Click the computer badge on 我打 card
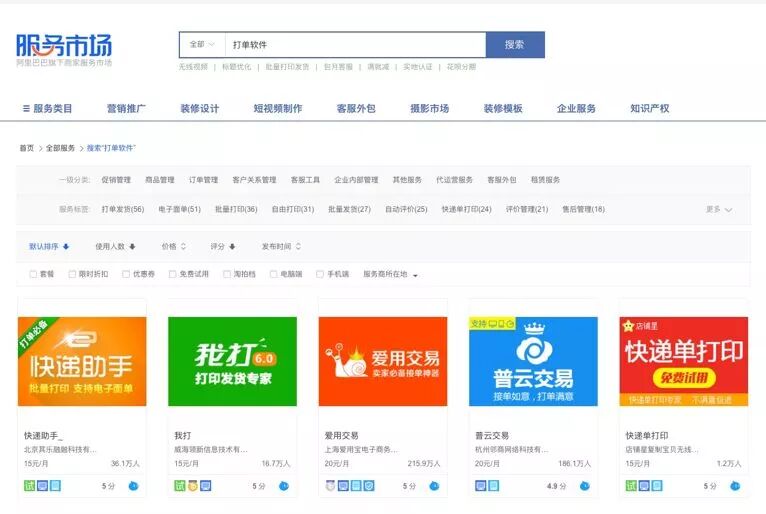The height and width of the screenshot is (514, 766). coord(206,486)
